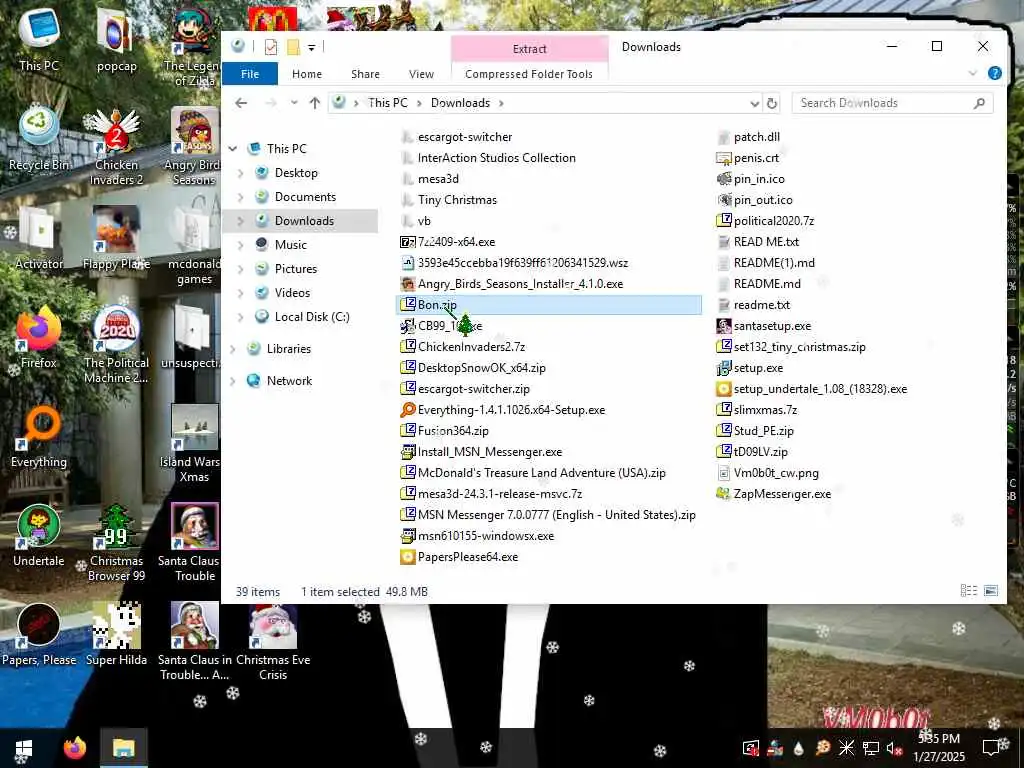Open Santa Claus Trouble desktop icon
Viewport: 1024px width, 768px height.
pyautogui.click(x=194, y=543)
